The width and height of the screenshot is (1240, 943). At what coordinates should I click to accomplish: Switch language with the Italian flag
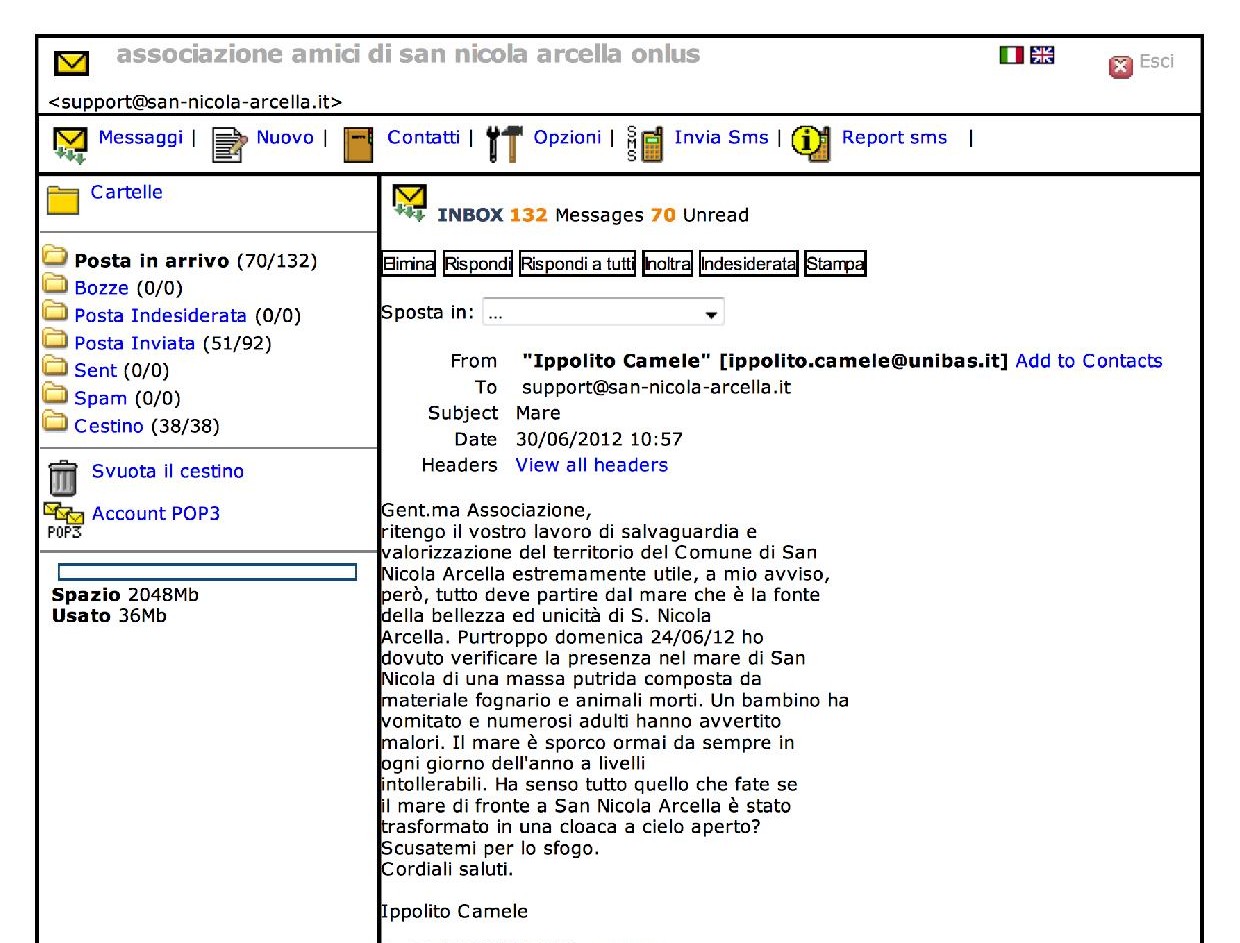(1012, 55)
